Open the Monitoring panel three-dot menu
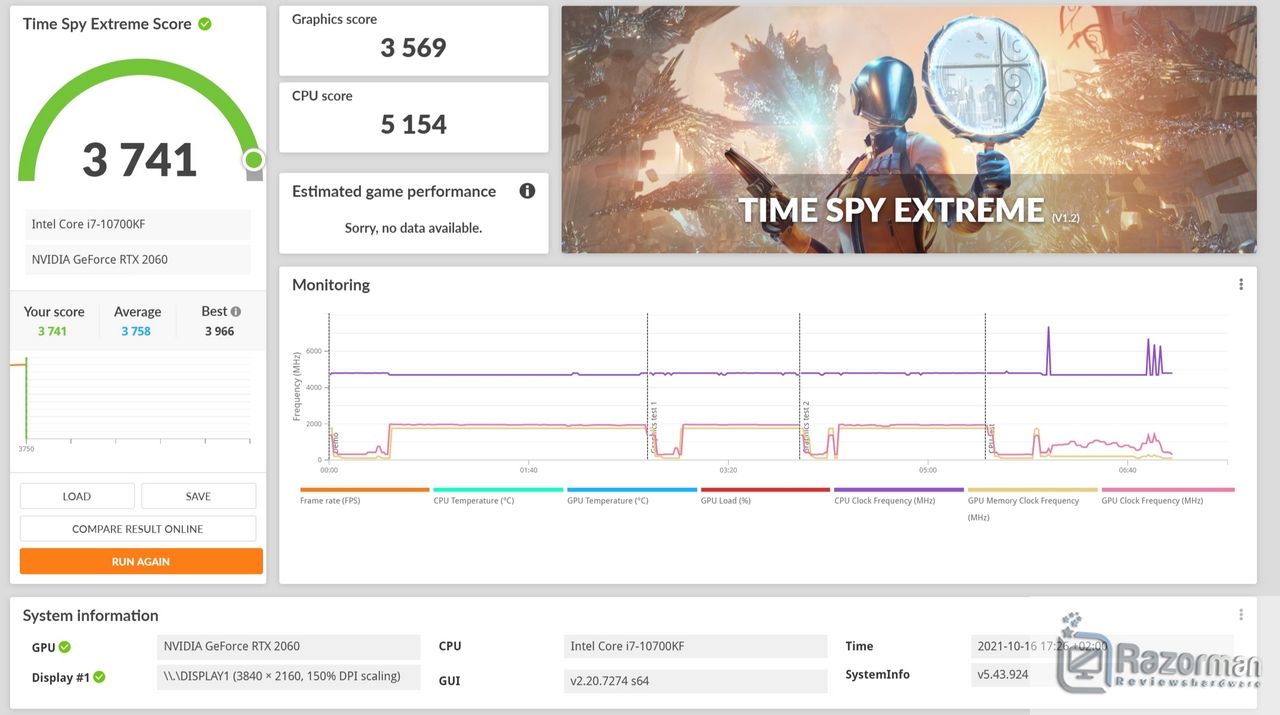1280x715 pixels. click(x=1241, y=285)
